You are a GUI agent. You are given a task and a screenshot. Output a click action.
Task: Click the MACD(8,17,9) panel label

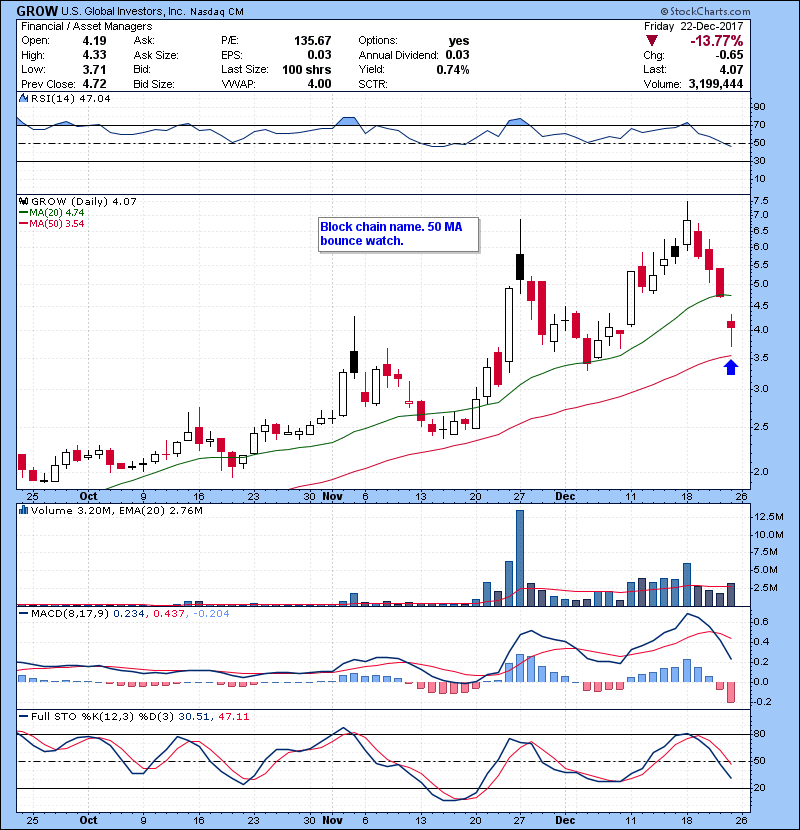point(70,614)
